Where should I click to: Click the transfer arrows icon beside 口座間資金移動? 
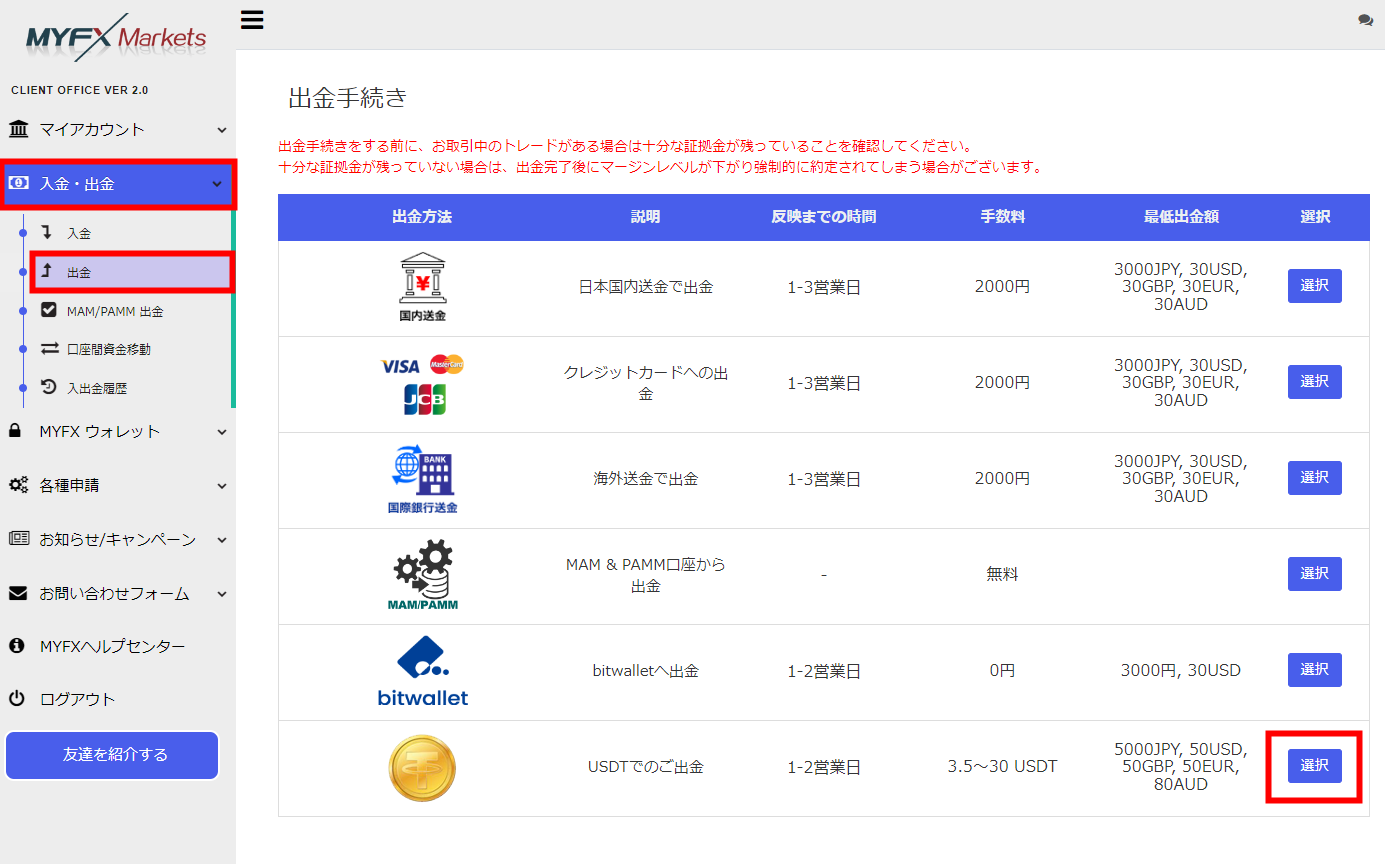(50, 349)
